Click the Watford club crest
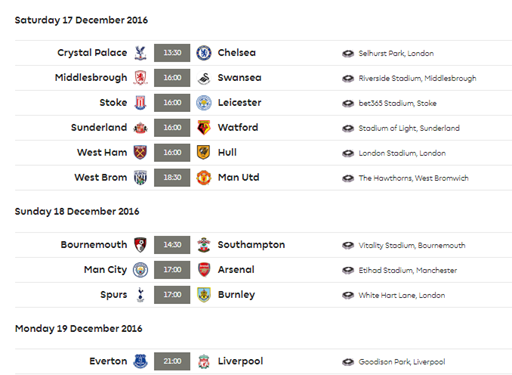512x375 pixels. 204,127
